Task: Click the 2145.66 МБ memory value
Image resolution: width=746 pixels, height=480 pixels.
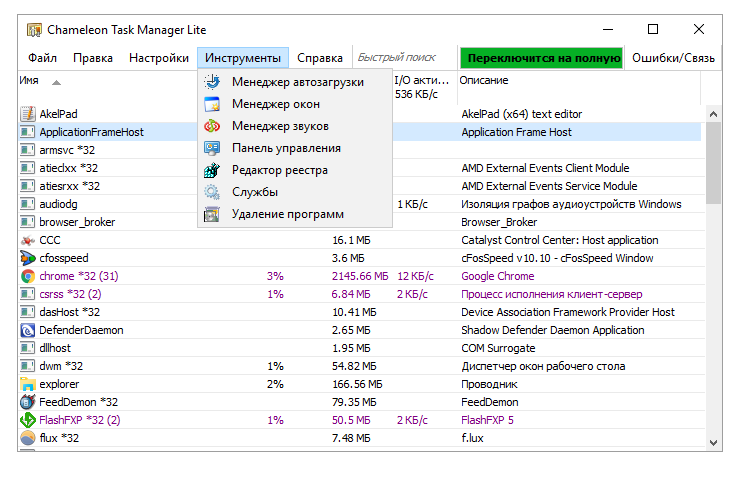Action: (360, 276)
